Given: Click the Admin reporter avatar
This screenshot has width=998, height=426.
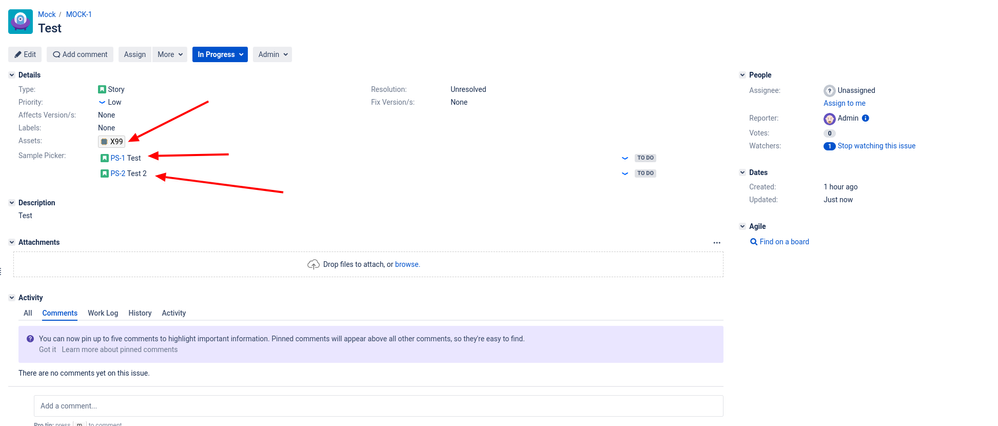Looking at the screenshot, I should (829, 118).
